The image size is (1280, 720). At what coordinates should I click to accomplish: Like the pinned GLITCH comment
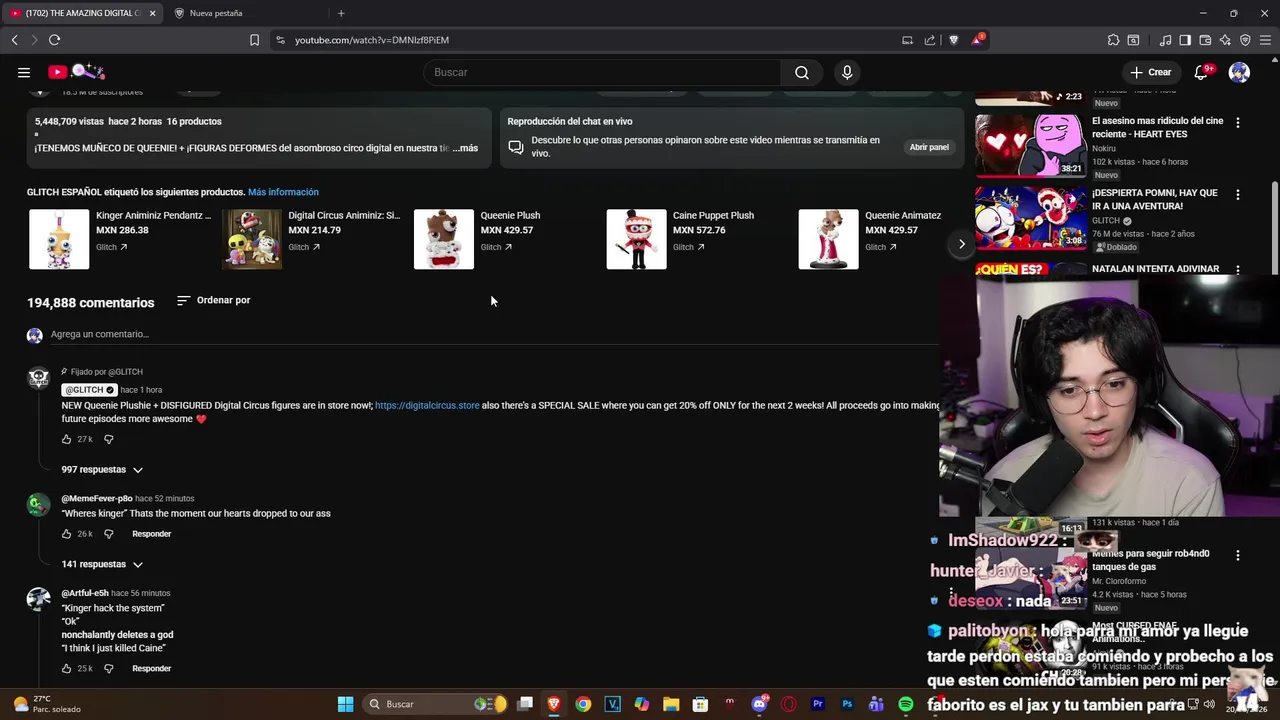coord(67,439)
